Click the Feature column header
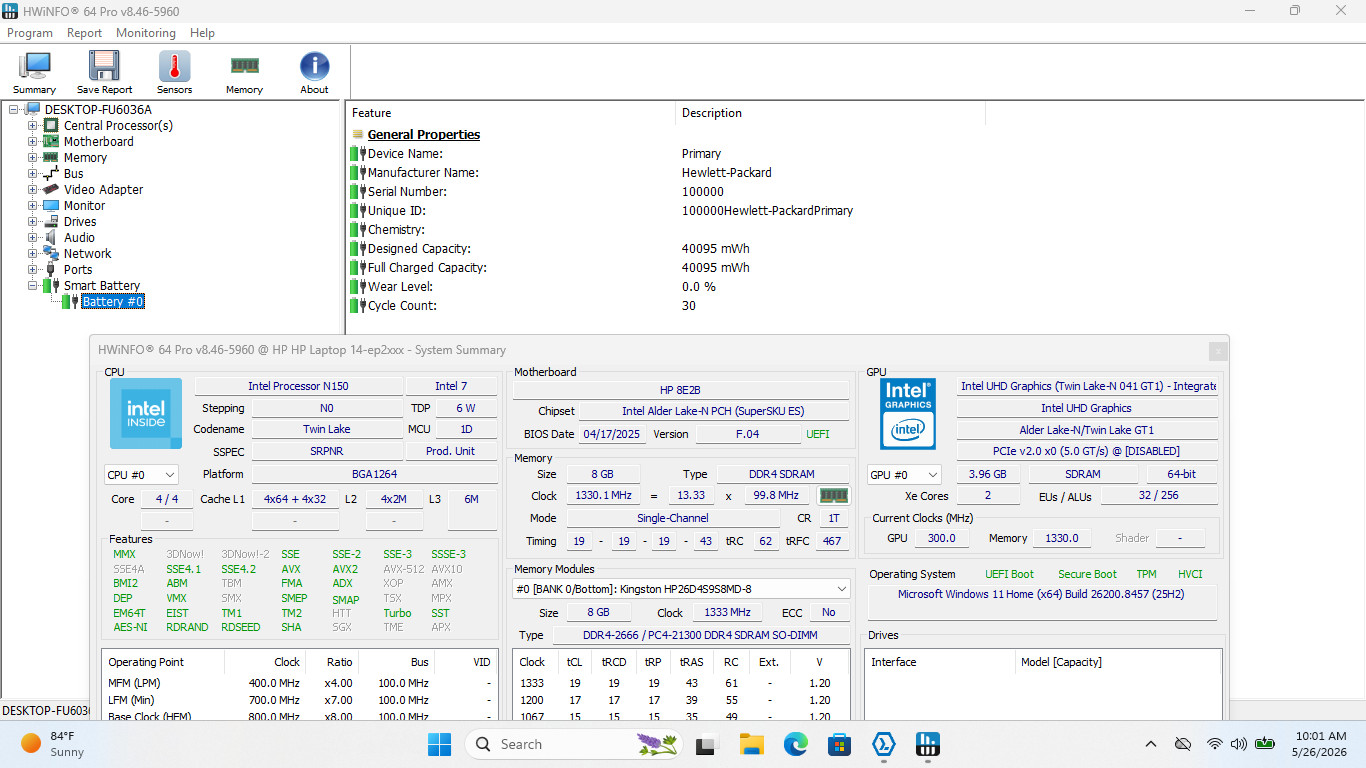The width and height of the screenshot is (1366, 768). (510, 113)
